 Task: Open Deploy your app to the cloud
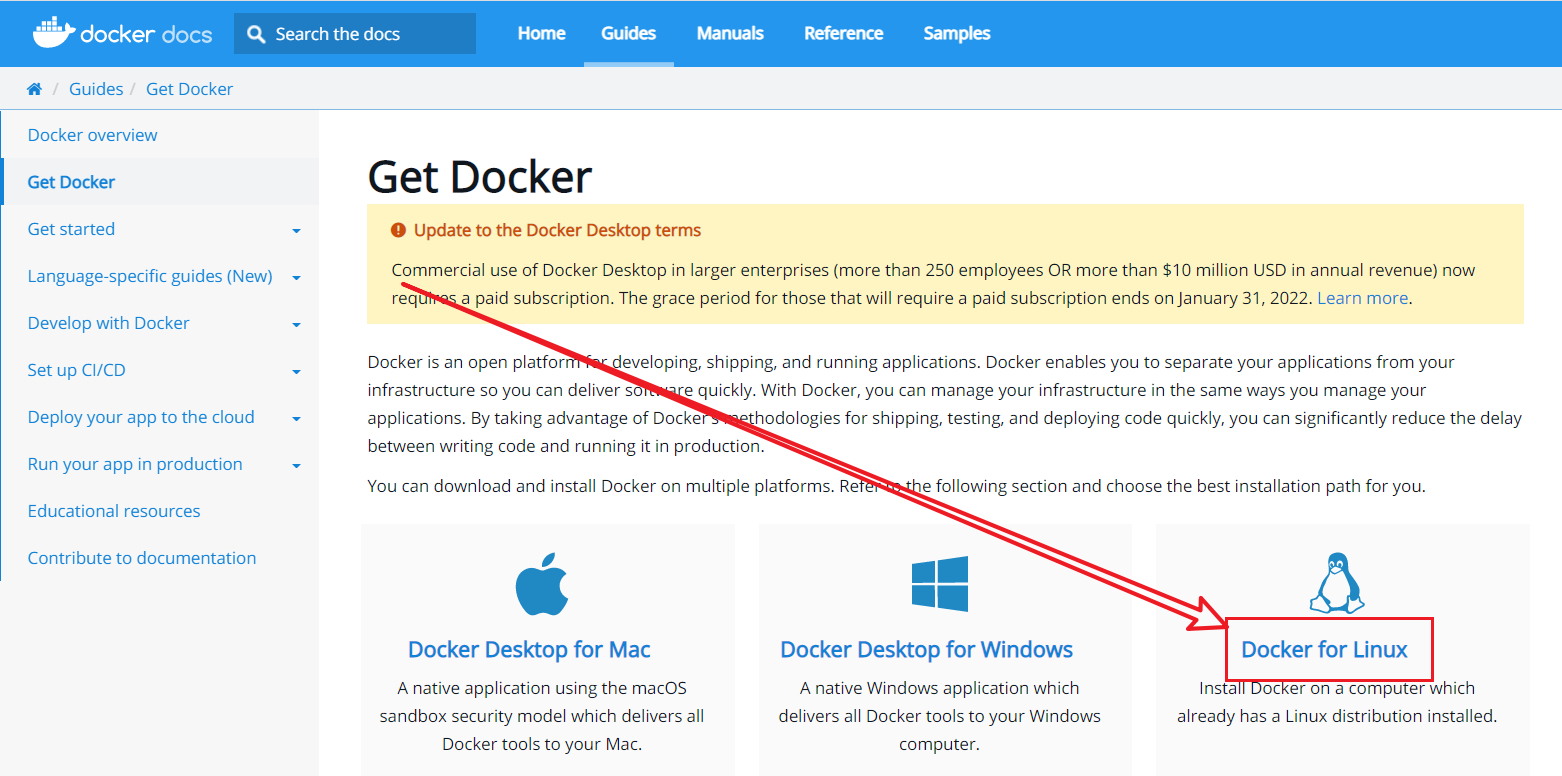(141, 417)
